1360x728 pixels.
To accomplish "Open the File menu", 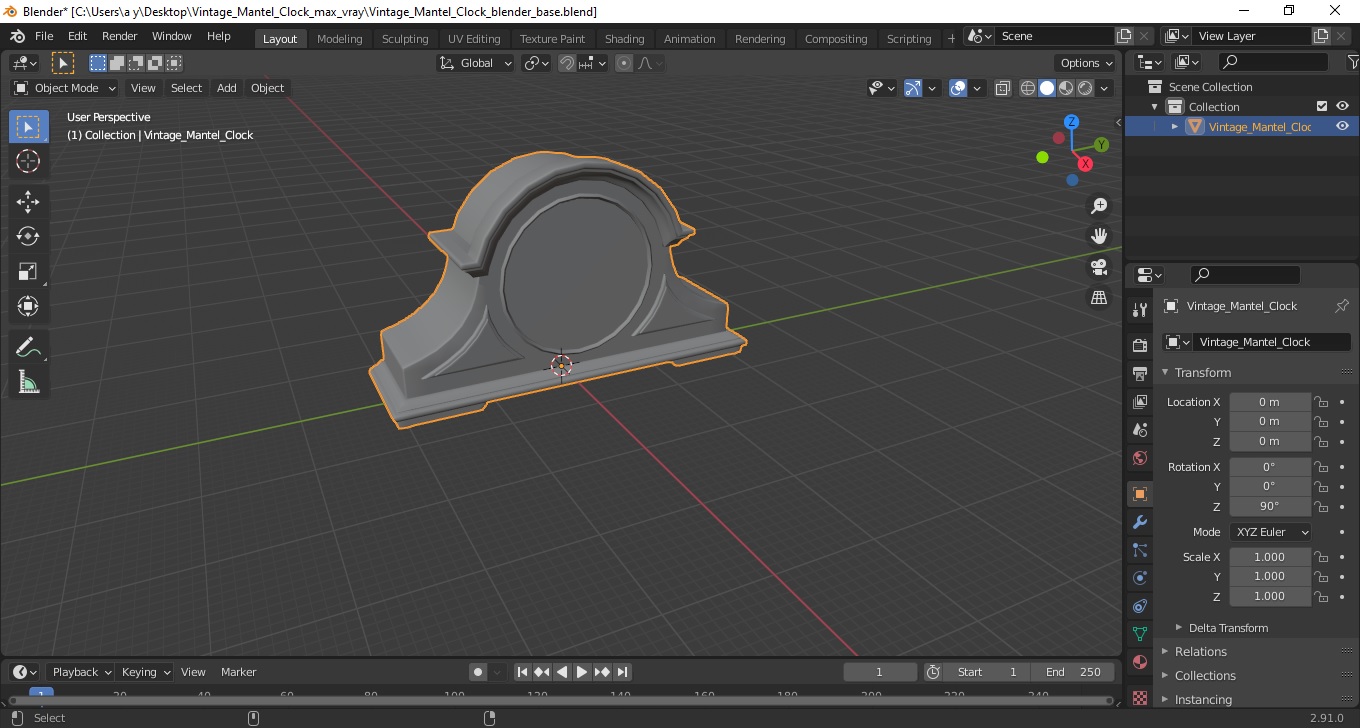I will pos(44,36).
